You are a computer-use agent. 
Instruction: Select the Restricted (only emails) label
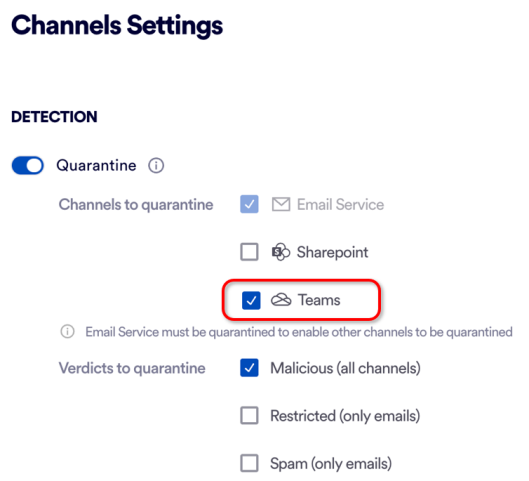click(345, 416)
